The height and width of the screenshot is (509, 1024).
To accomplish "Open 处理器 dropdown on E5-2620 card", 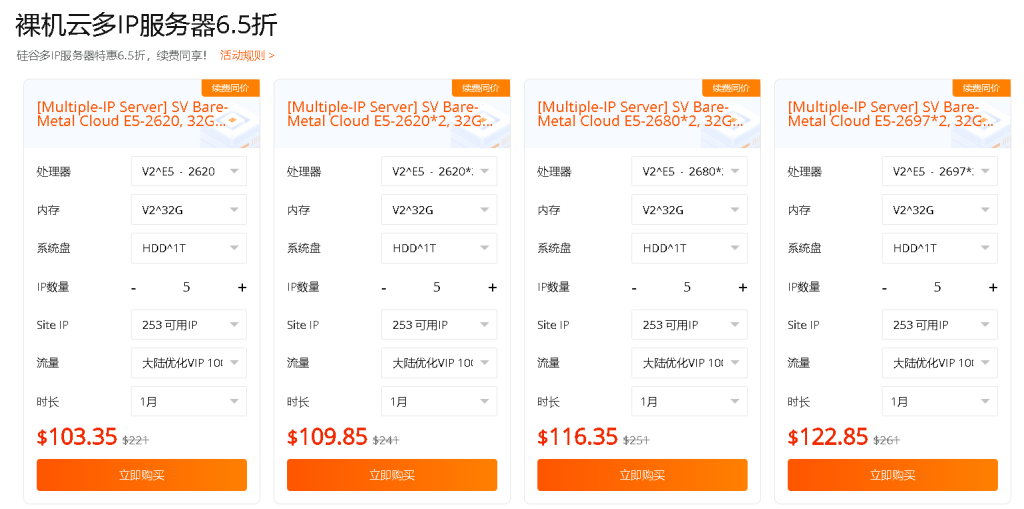I will point(188,171).
